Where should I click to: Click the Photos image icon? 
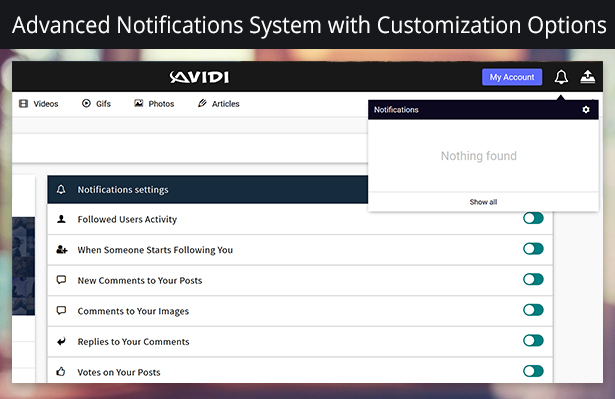coord(138,103)
